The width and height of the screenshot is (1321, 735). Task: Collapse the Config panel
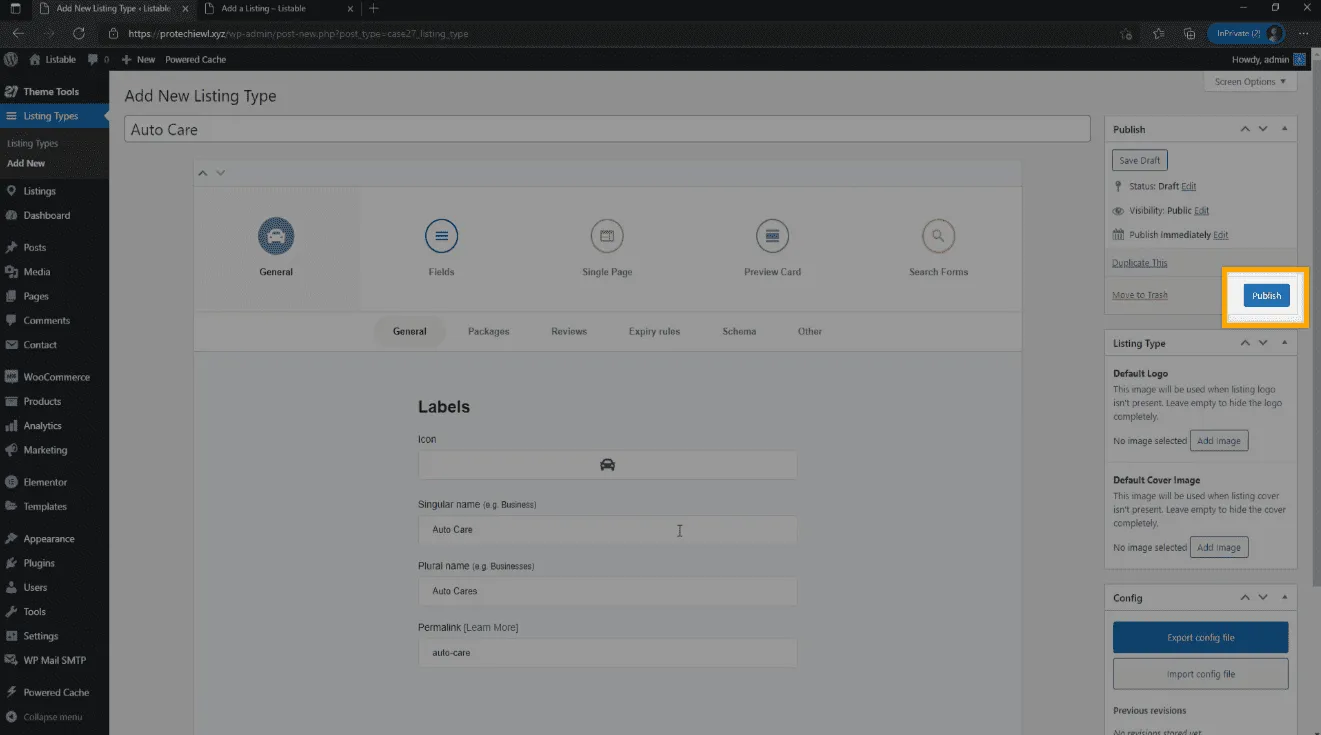1284,597
